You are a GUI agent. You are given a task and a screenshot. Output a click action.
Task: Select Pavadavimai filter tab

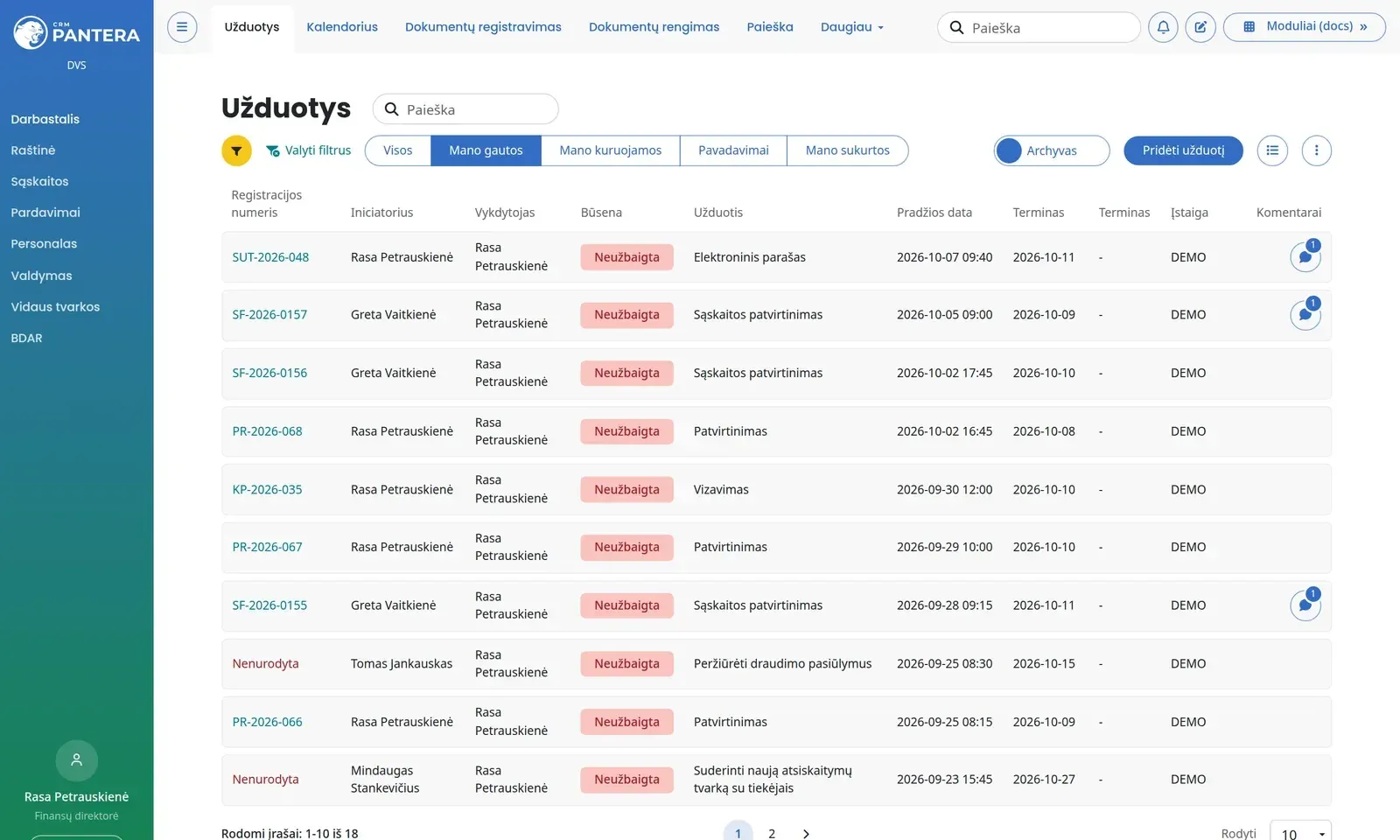733,150
